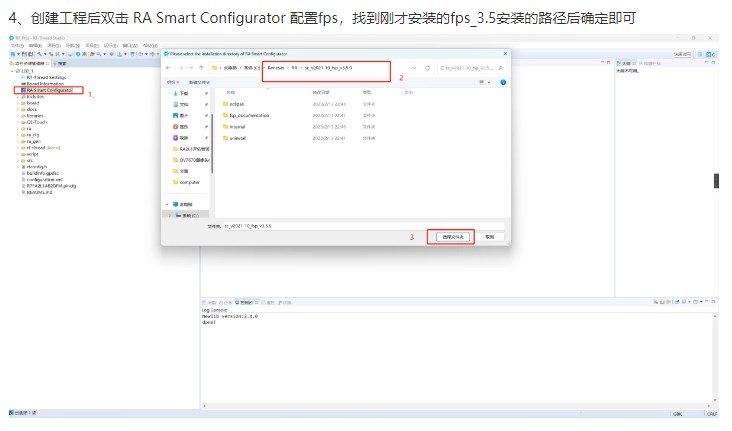
Task: Select the src folder in project tree
Action: click(28, 160)
